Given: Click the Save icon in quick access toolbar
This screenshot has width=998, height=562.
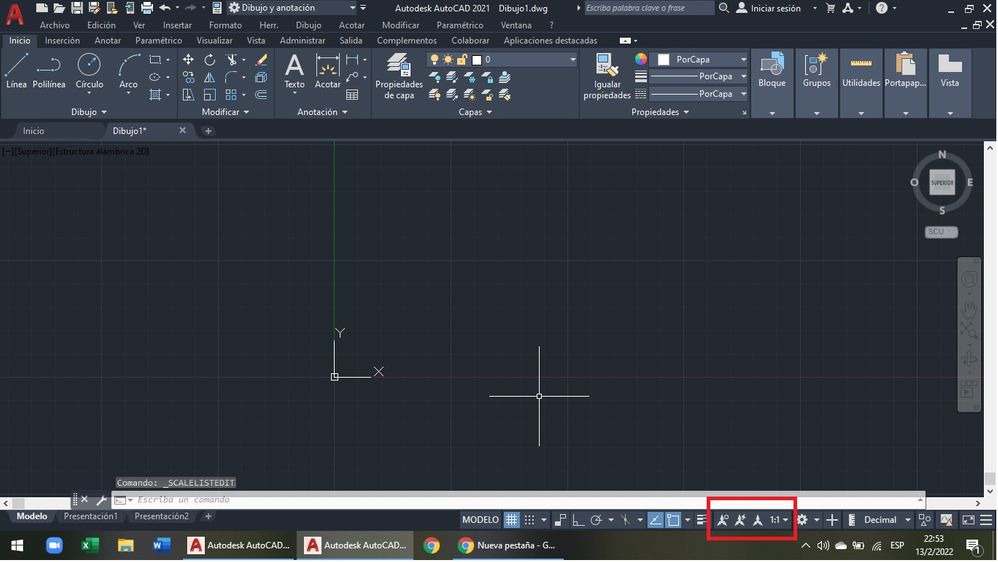Looking at the screenshot, I should click(x=76, y=8).
